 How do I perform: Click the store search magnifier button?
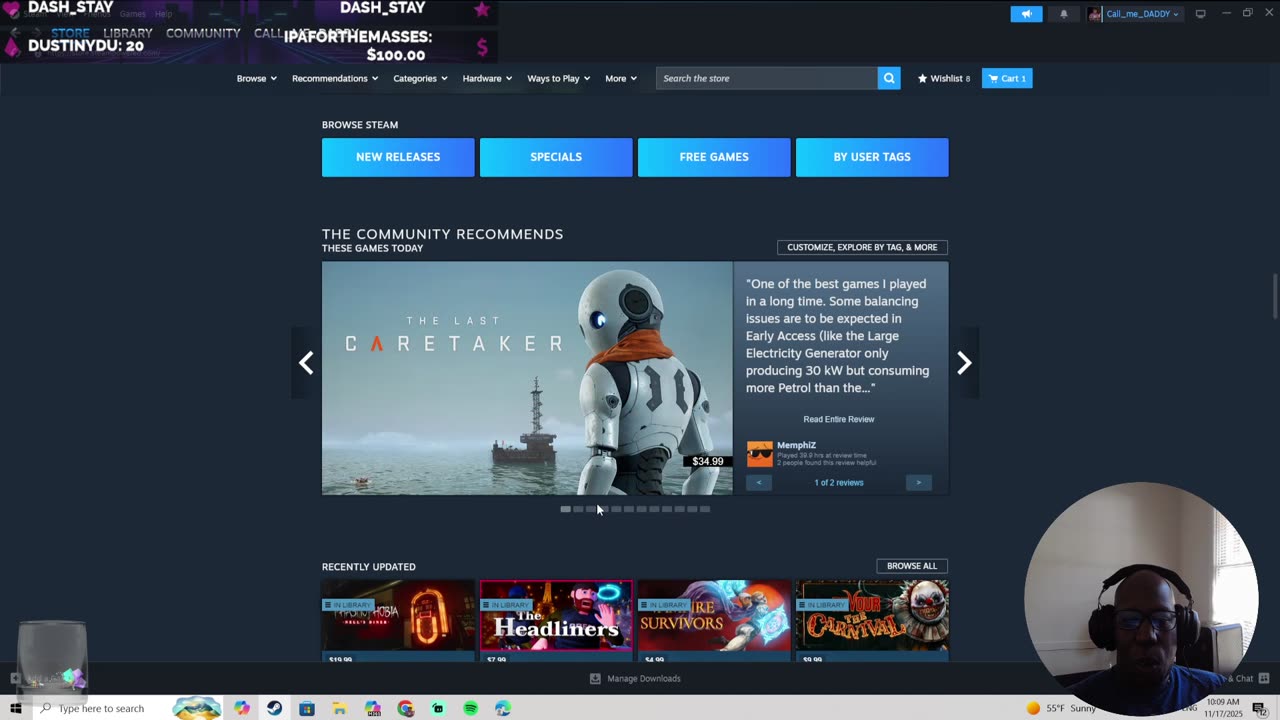click(889, 78)
